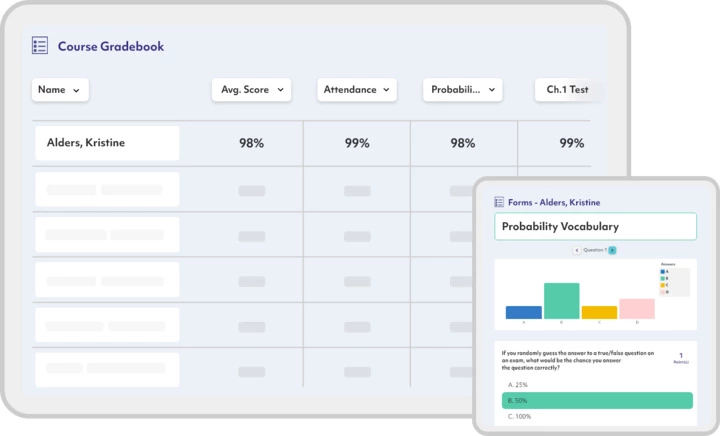This screenshot has width=720, height=436.
Task: Open the Attendance column dropdown
Action: (356, 90)
